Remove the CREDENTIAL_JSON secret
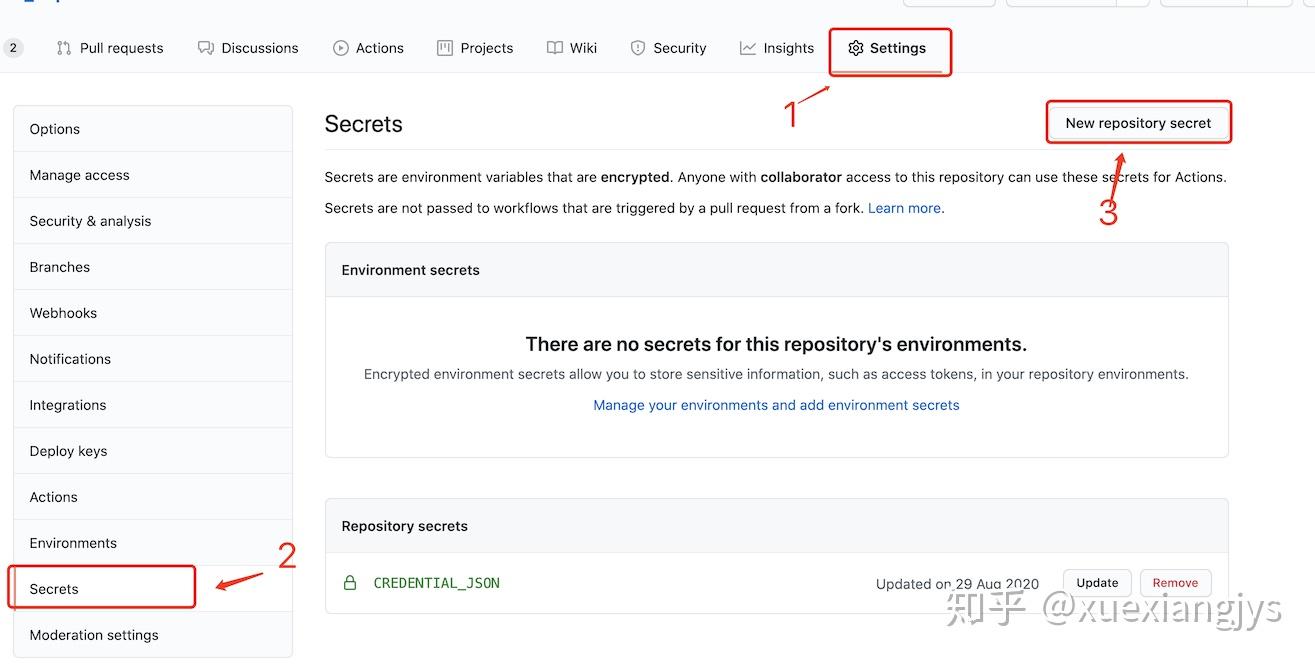 pos(1175,583)
